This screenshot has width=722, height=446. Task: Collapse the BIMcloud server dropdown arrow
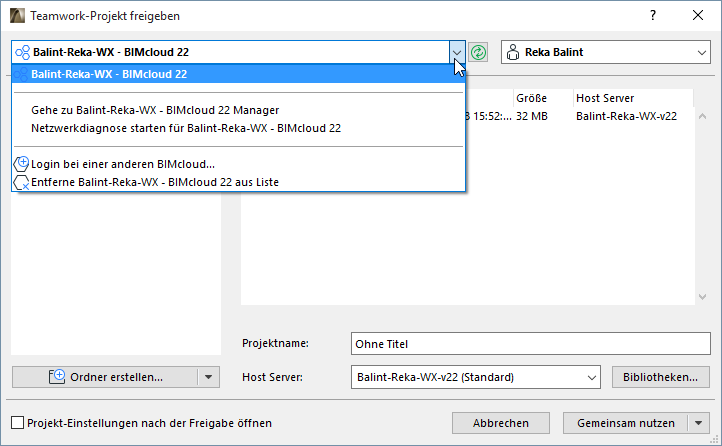[x=457, y=52]
